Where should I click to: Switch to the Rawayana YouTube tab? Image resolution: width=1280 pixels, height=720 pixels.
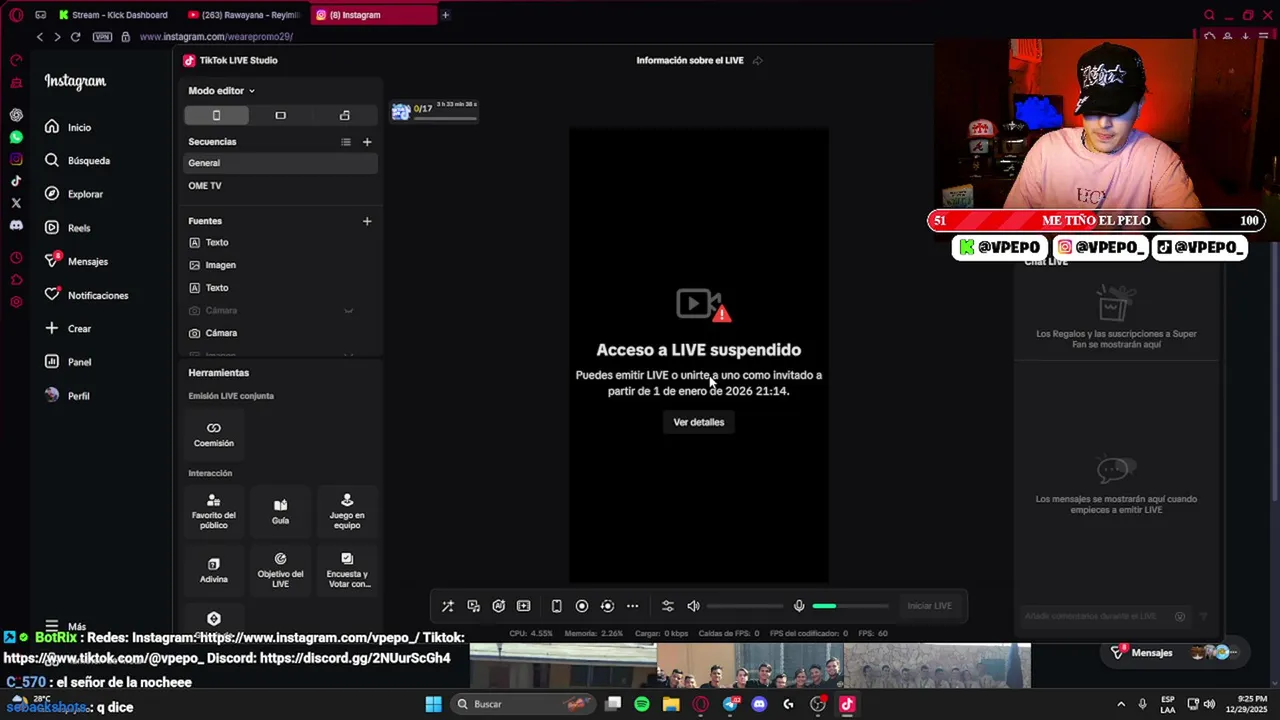246,15
